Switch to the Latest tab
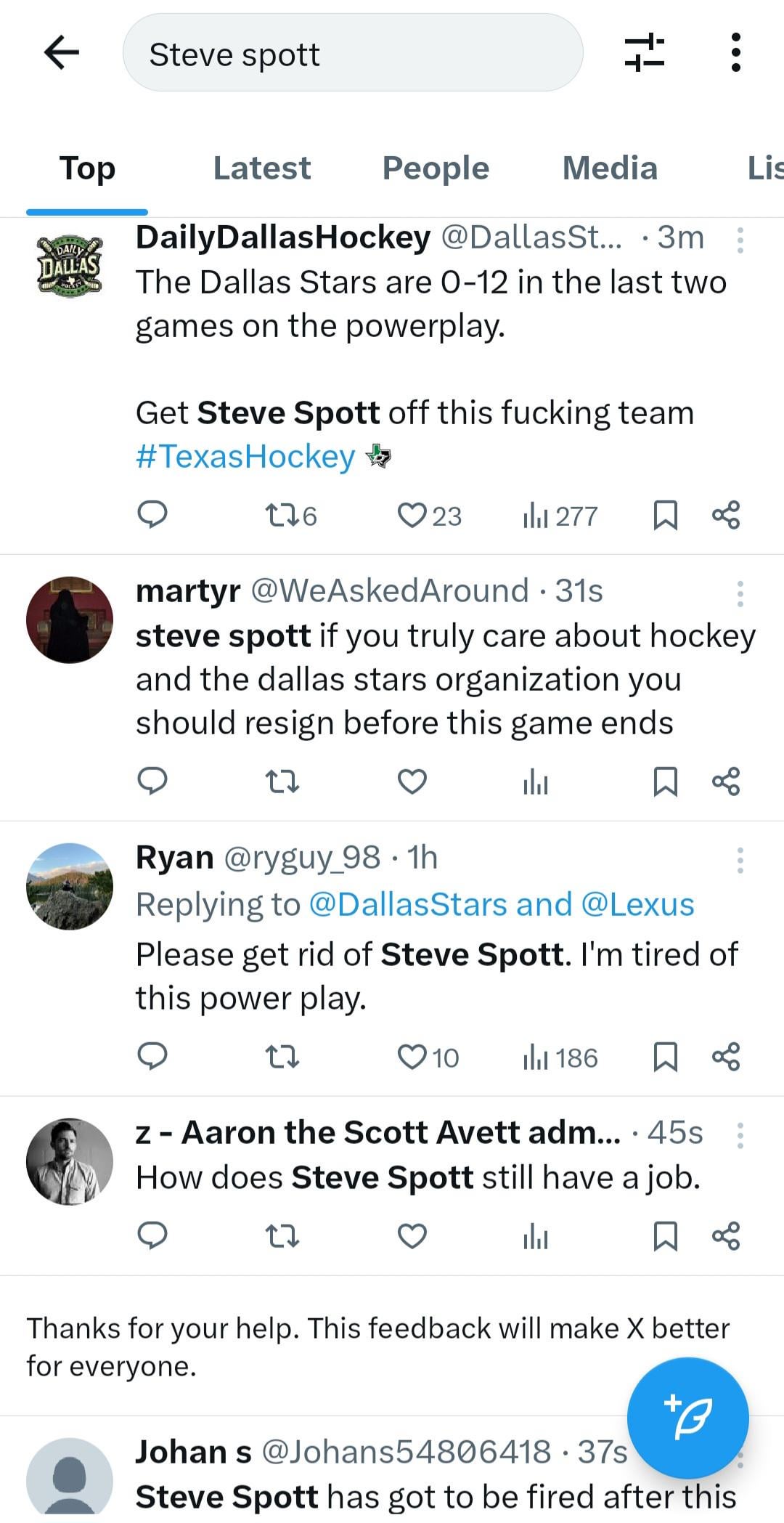 [261, 168]
